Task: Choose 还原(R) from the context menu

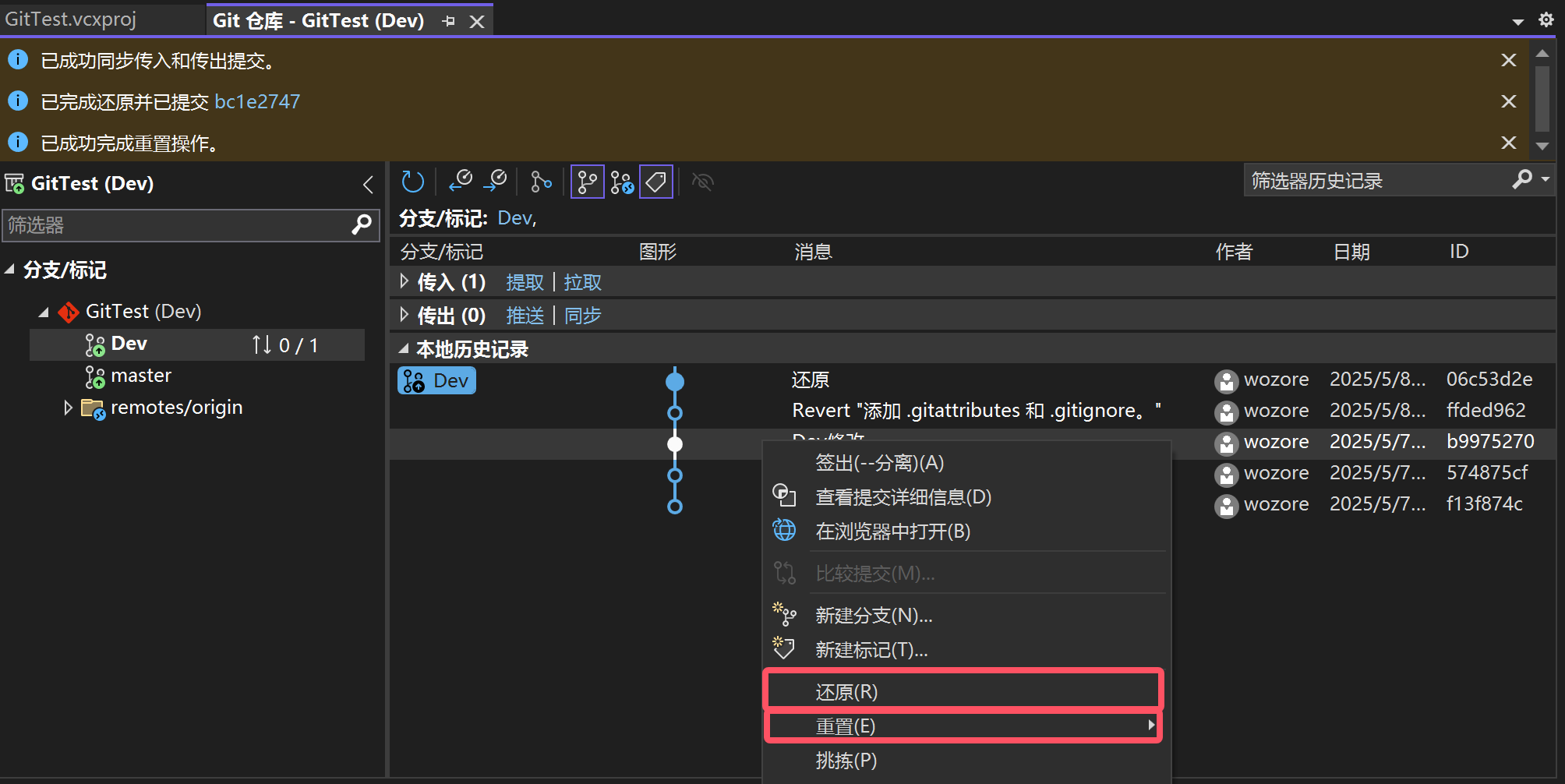Action: tap(846, 691)
